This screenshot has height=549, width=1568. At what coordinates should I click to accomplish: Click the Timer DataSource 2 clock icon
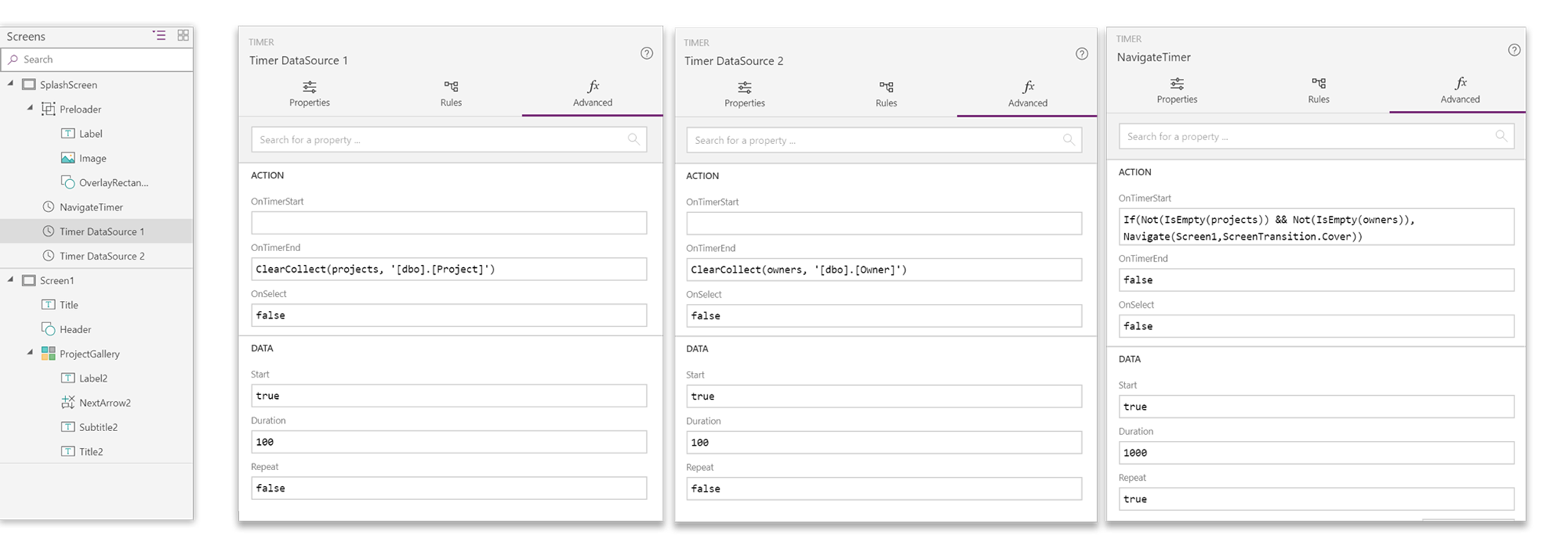click(x=48, y=256)
